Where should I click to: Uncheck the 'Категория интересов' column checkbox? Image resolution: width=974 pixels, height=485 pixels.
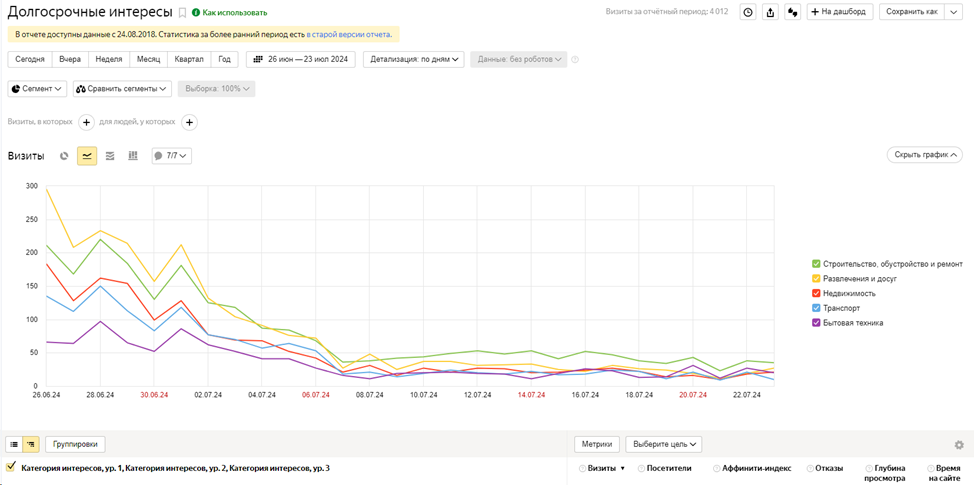click(11, 467)
